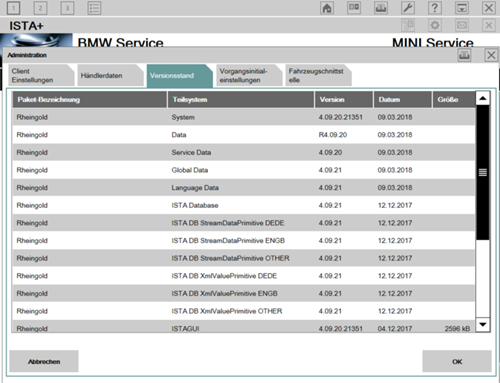Click date 12.12.2017 in ISTA Database row
The width and height of the screenshot is (500, 383).
395,205
